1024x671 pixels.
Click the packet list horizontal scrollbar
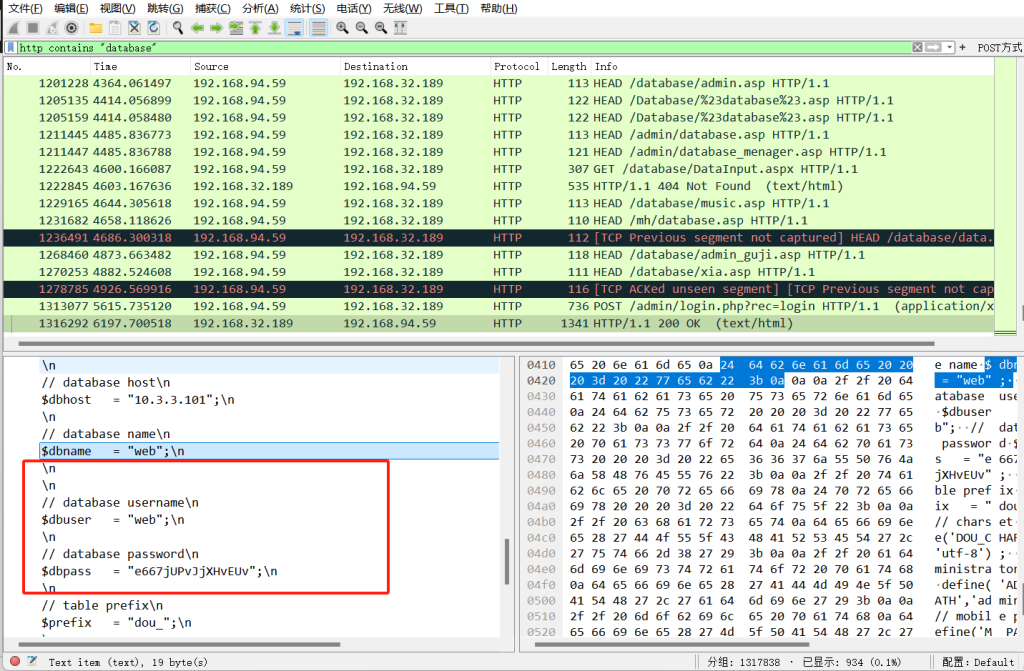477,343
